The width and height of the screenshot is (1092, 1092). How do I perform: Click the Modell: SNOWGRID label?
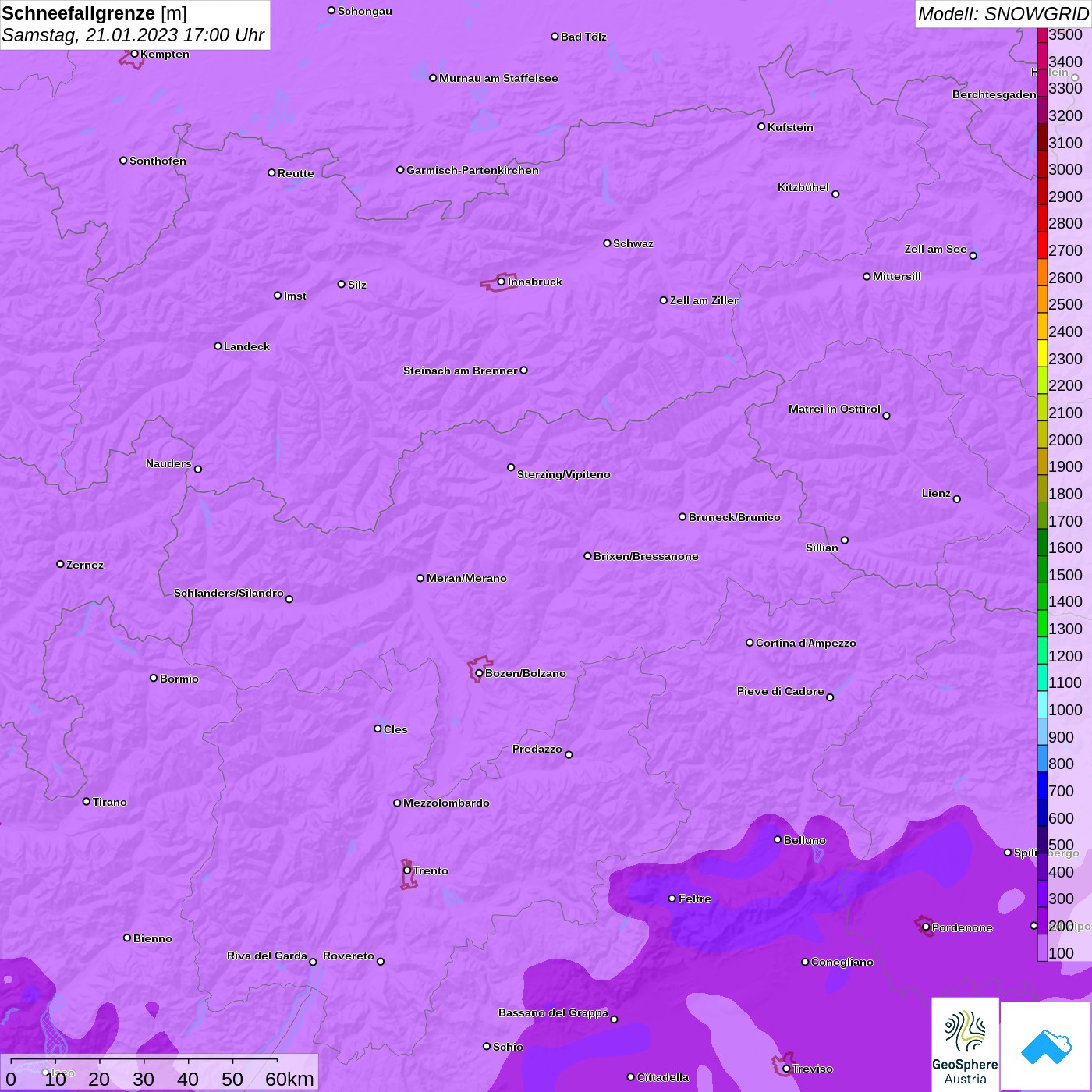click(x=1003, y=13)
